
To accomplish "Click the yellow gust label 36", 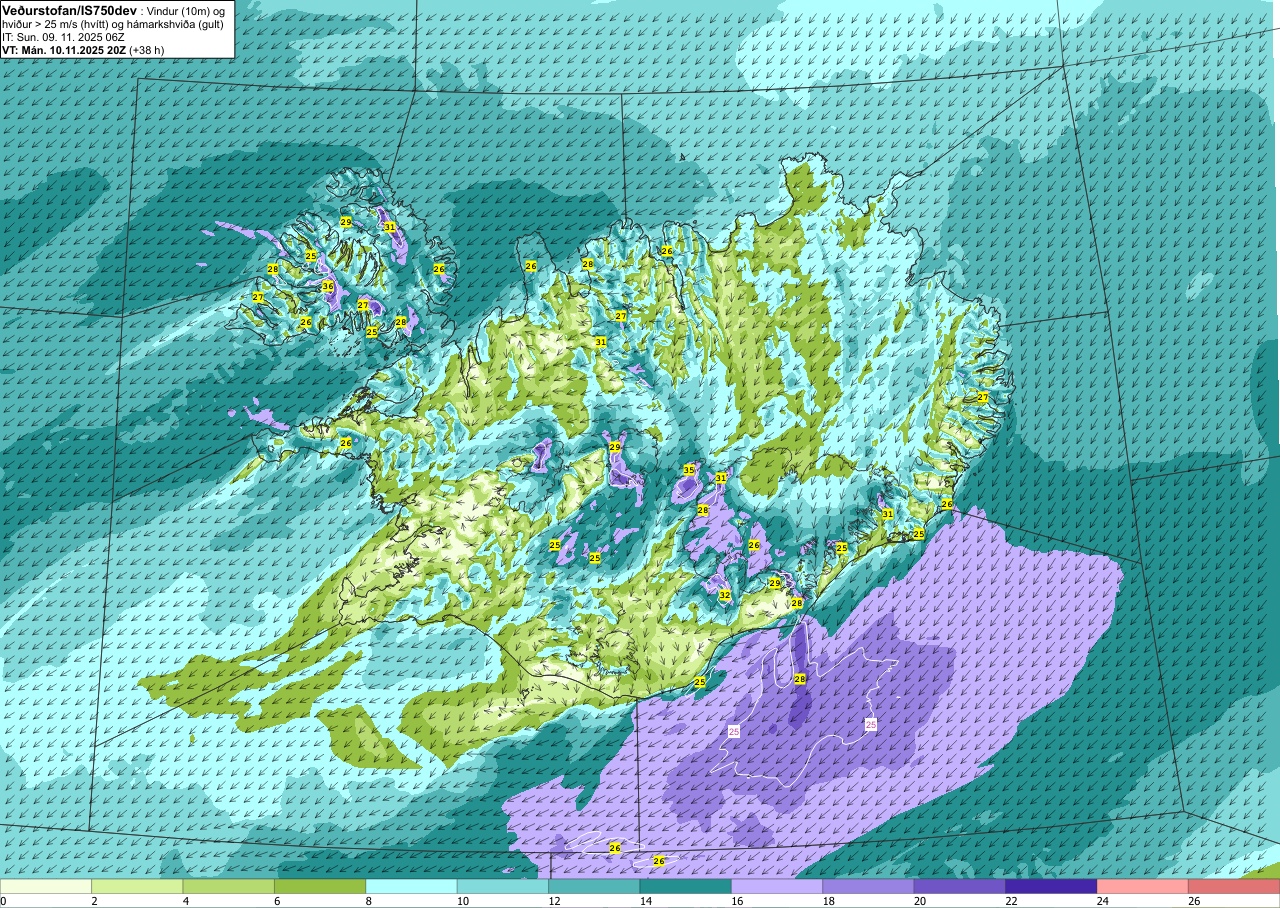I will tap(328, 286).
